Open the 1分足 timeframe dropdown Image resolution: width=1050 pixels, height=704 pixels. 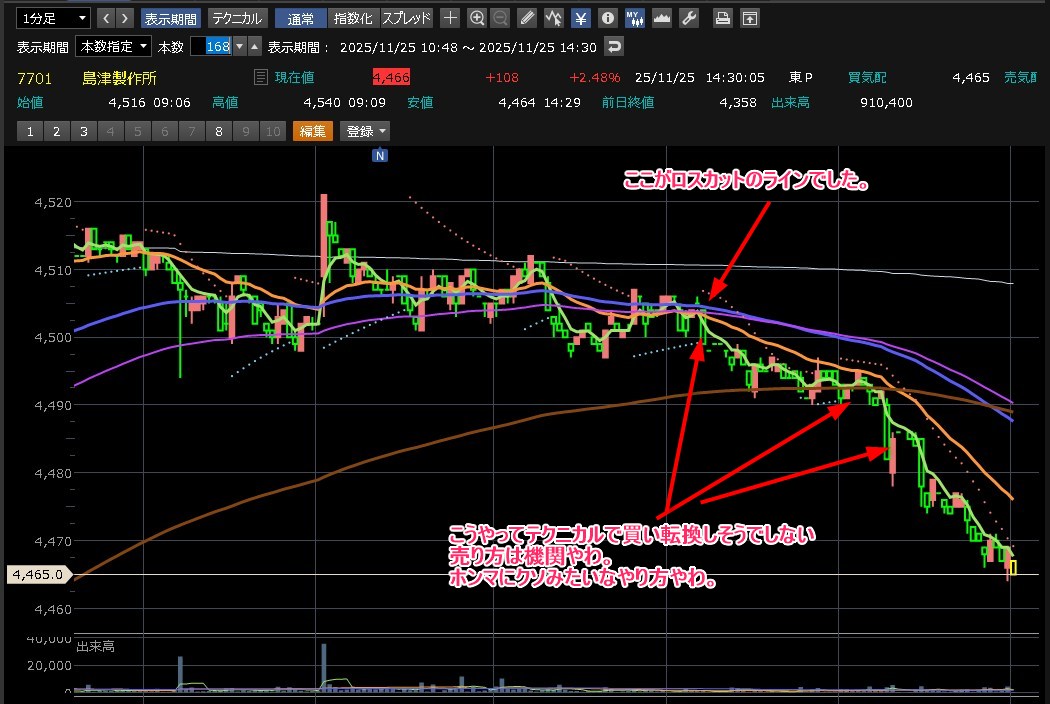pos(53,18)
